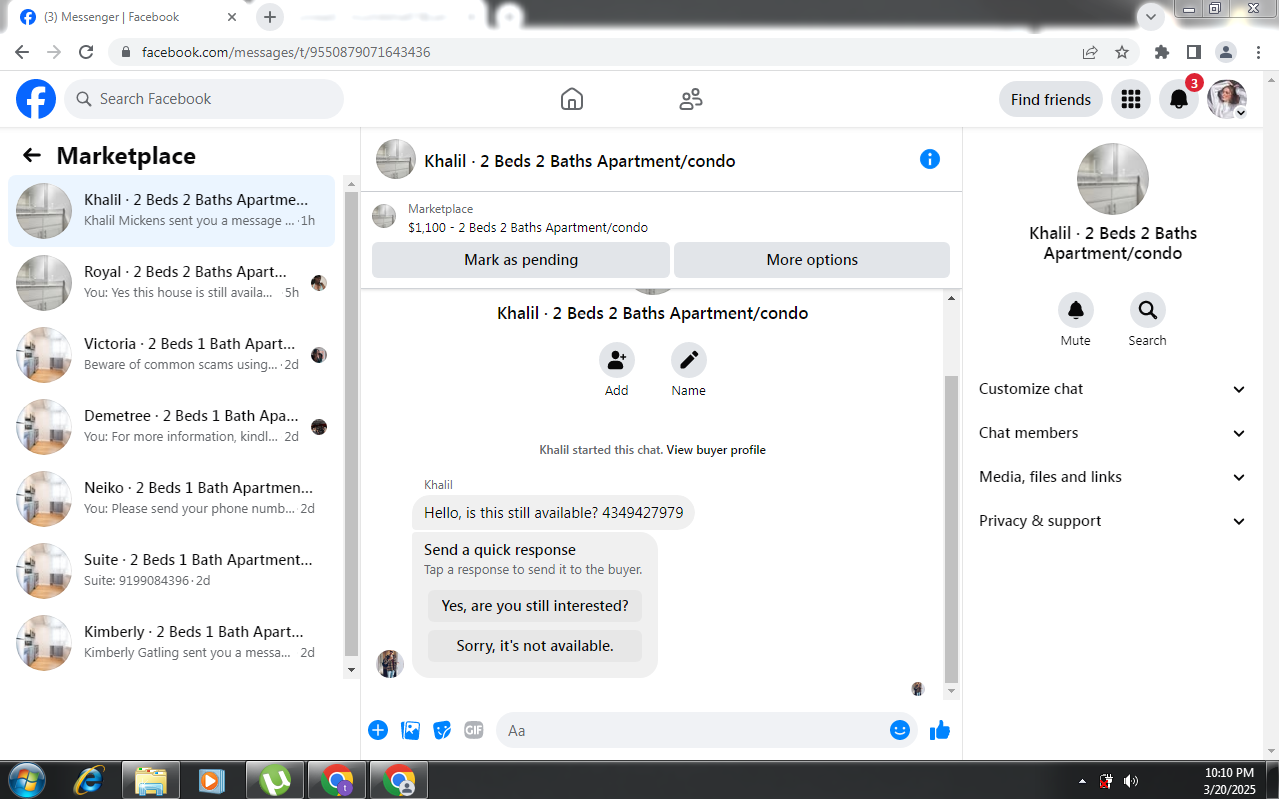Focus the Search Facebook field

(x=204, y=99)
